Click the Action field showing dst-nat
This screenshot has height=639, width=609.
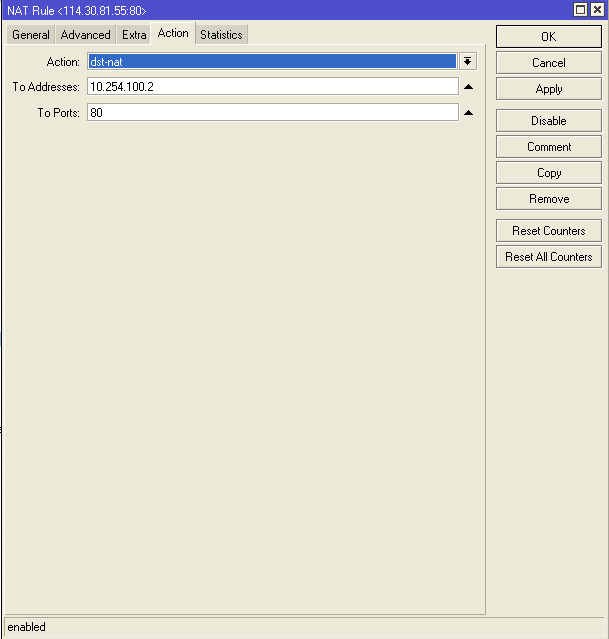pyautogui.click(x=272, y=62)
